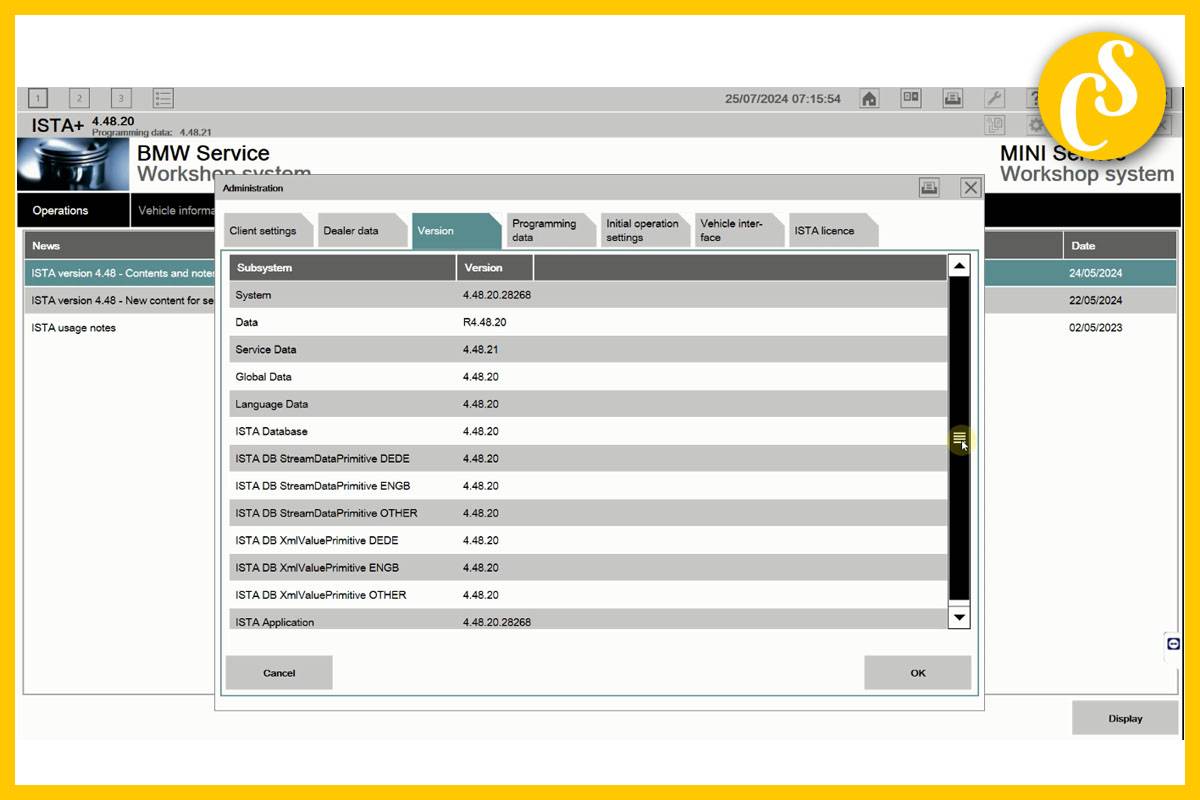Go to the home screen icon
This screenshot has height=800, width=1200.
click(x=869, y=99)
